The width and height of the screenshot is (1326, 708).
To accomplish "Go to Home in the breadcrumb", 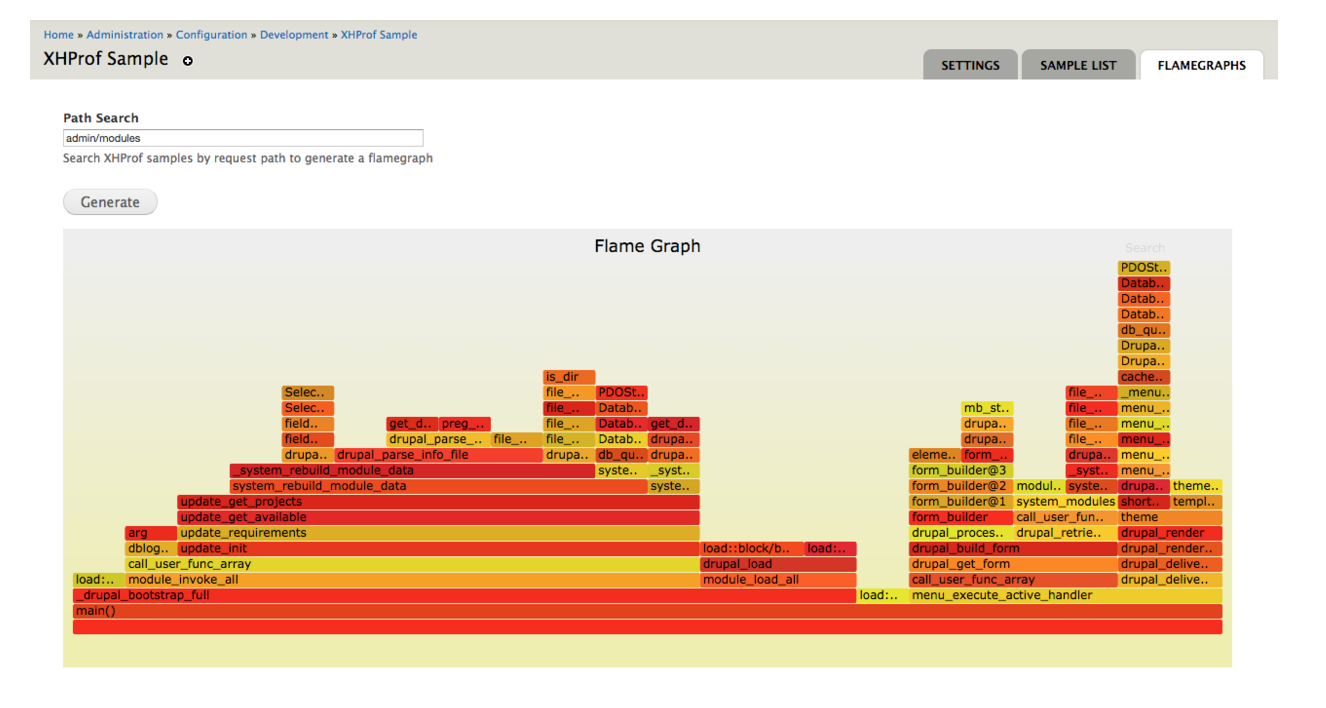I will [x=58, y=35].
